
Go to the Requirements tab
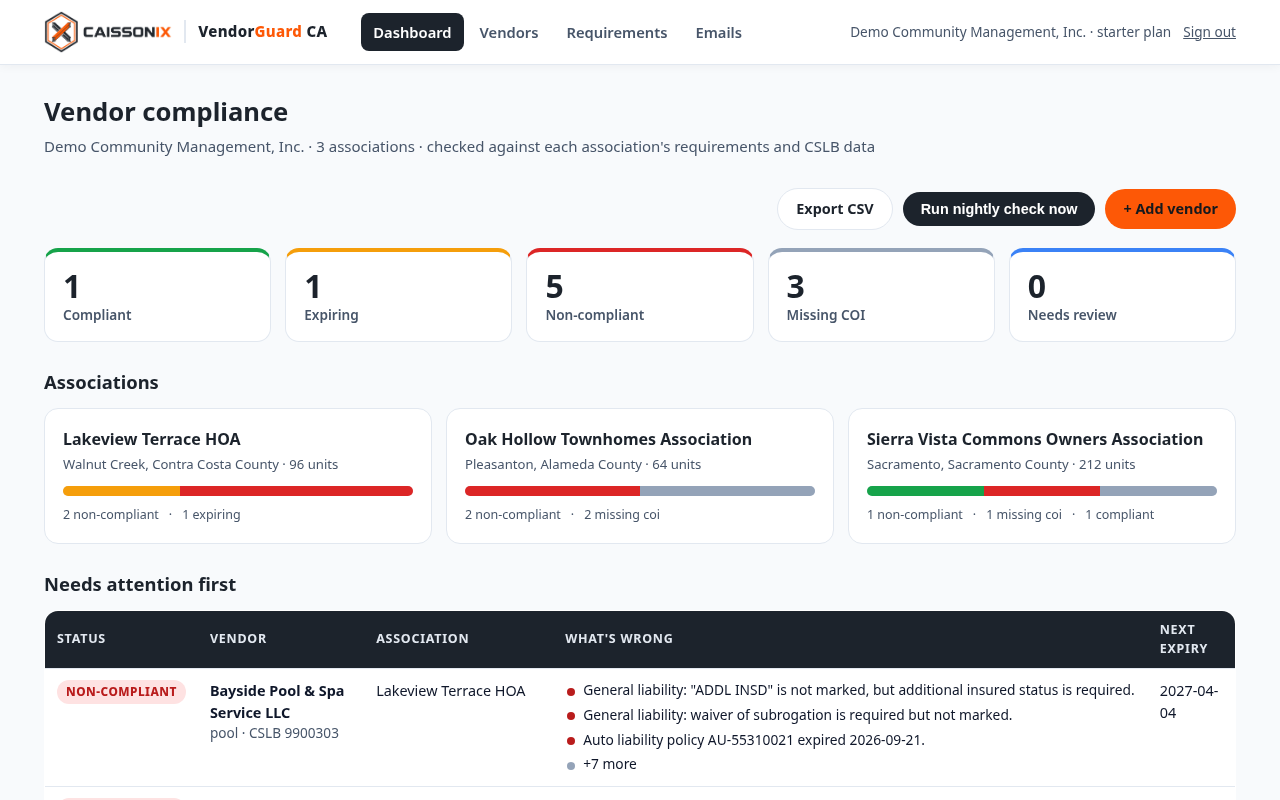617,32
